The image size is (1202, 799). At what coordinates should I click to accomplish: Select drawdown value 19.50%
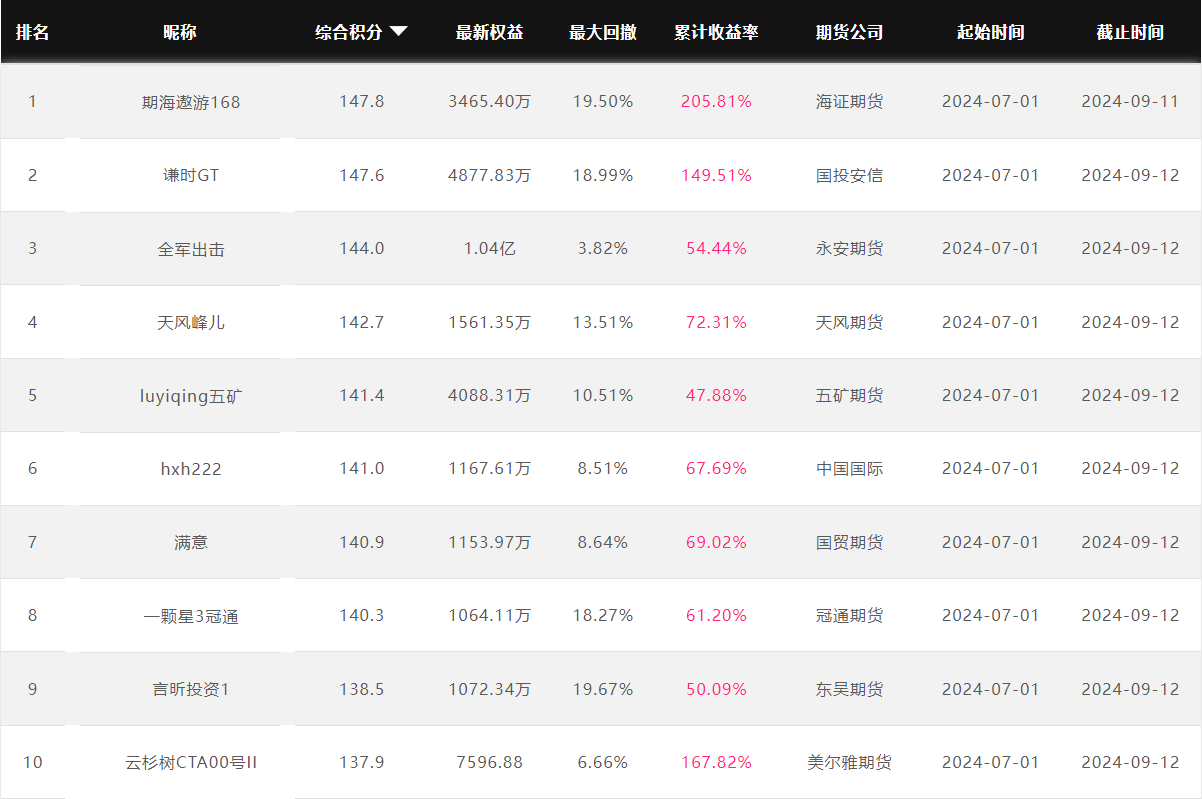point(603,102)
